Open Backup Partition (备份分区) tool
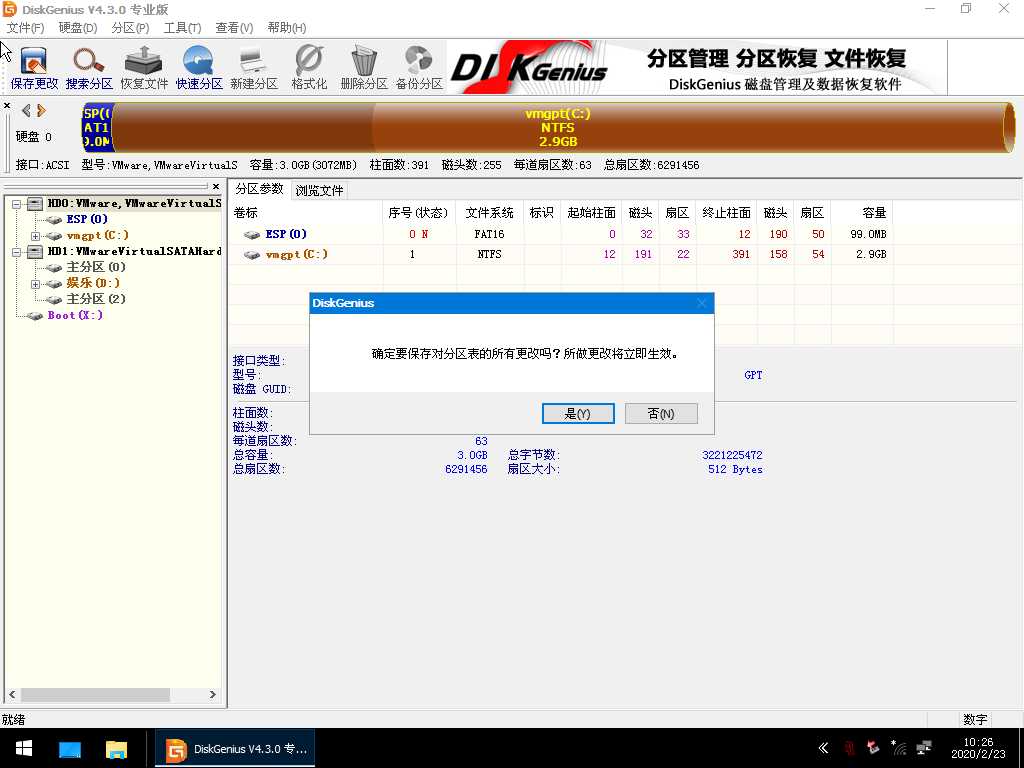The height and width of the screenshot is (768, 1024). click(x=419, y=68)
